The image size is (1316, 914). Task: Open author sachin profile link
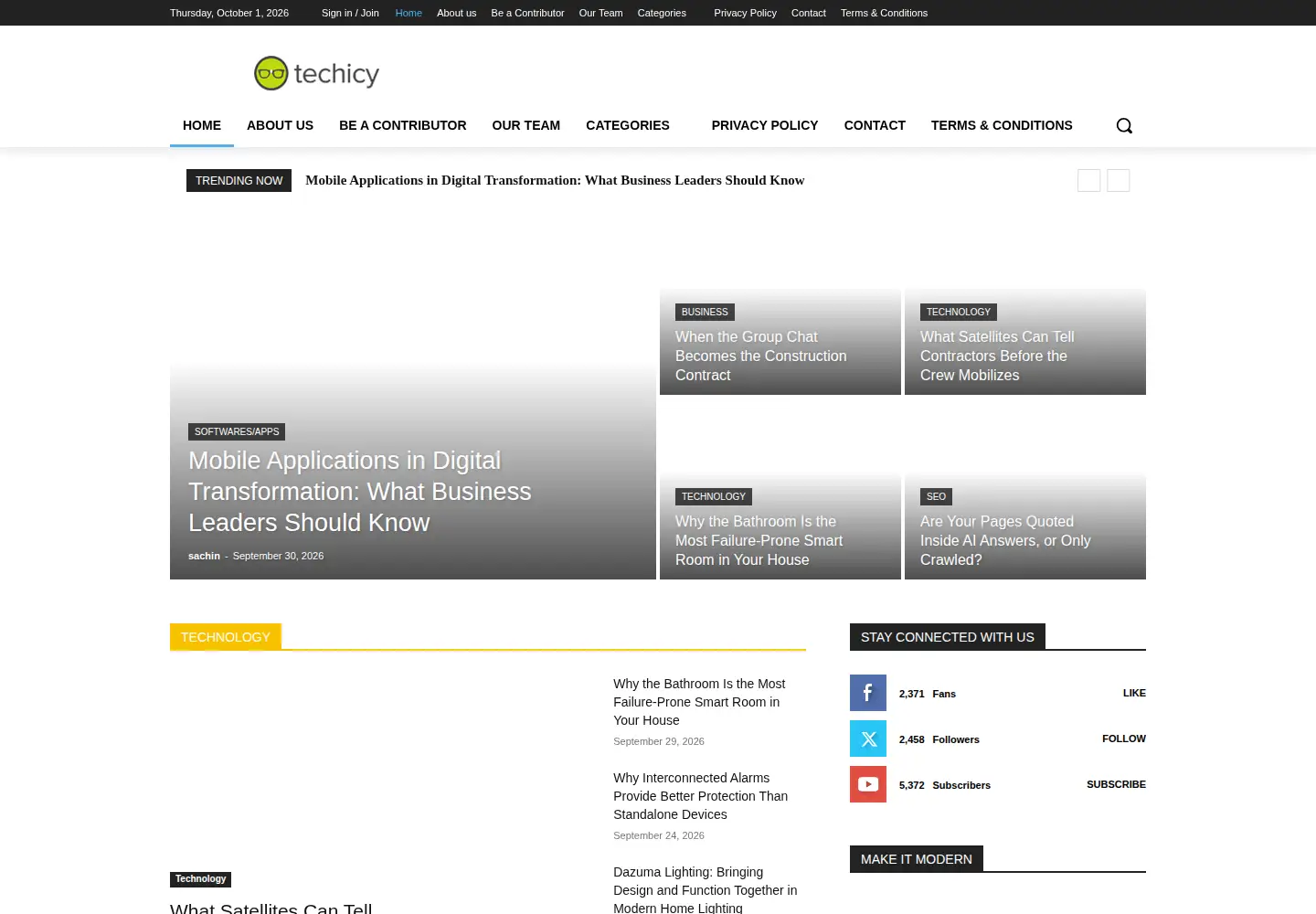[x=204, y=556]
